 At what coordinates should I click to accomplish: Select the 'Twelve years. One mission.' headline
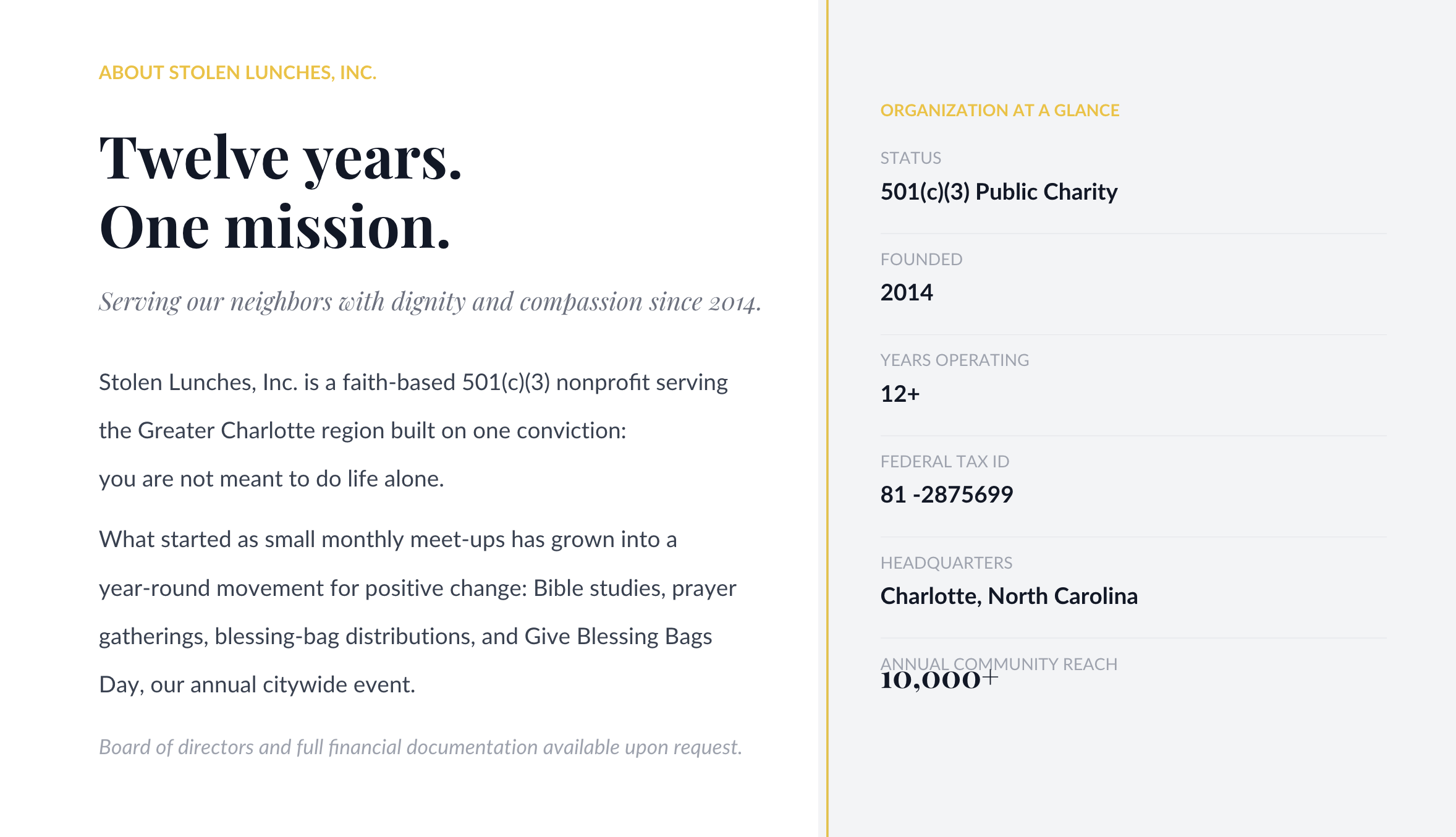(281, 192)
